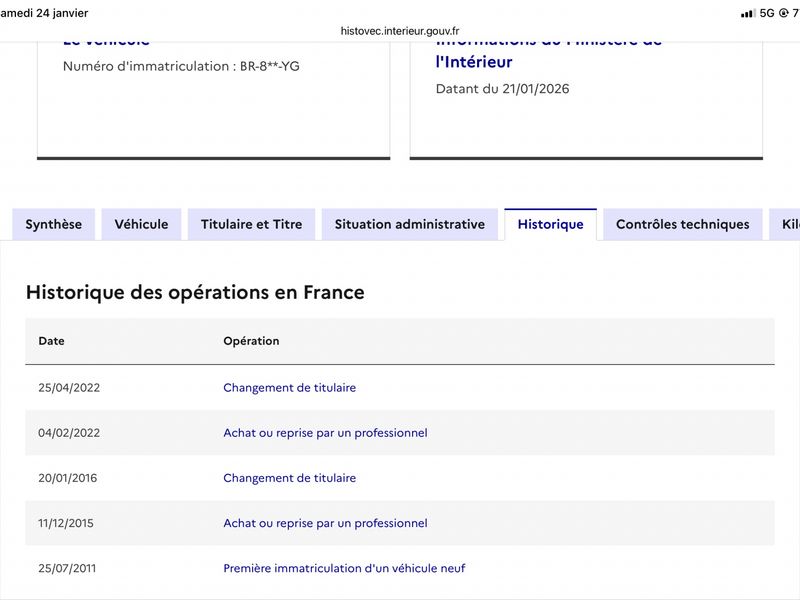Click Achat ou reprise par un professionnel of 04/02/2022
The width and height of the screenshot is (800, 600).
click(x=326, y=433)
